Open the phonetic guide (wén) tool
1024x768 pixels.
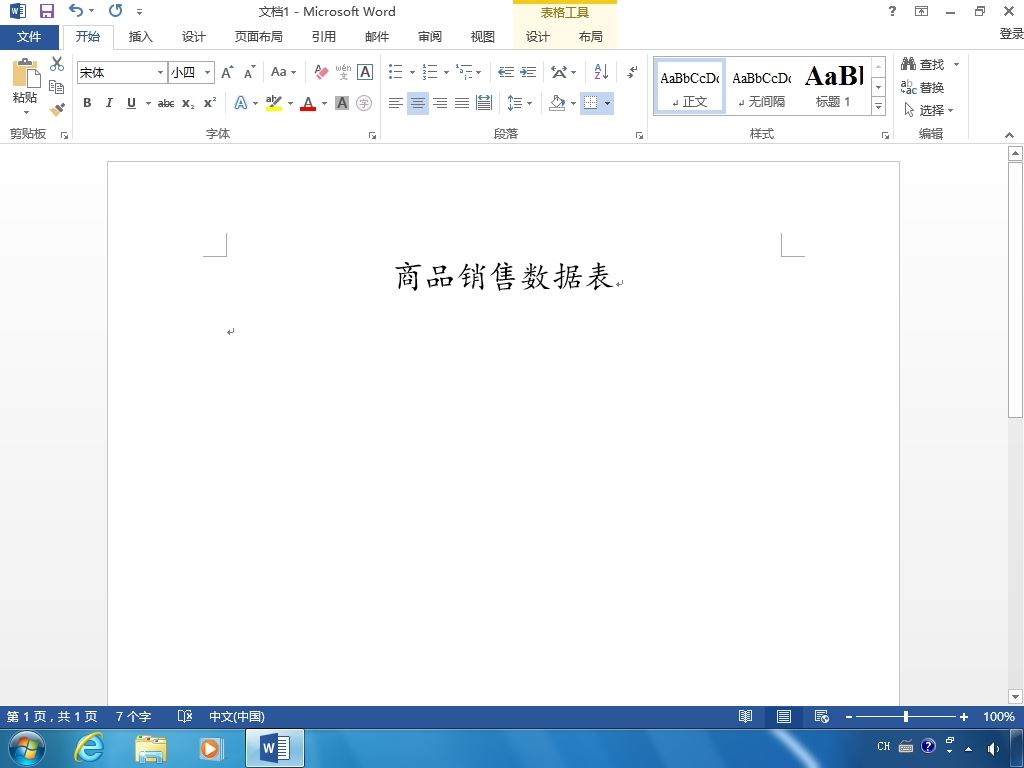pyautogui.click(x=344, y=72)
